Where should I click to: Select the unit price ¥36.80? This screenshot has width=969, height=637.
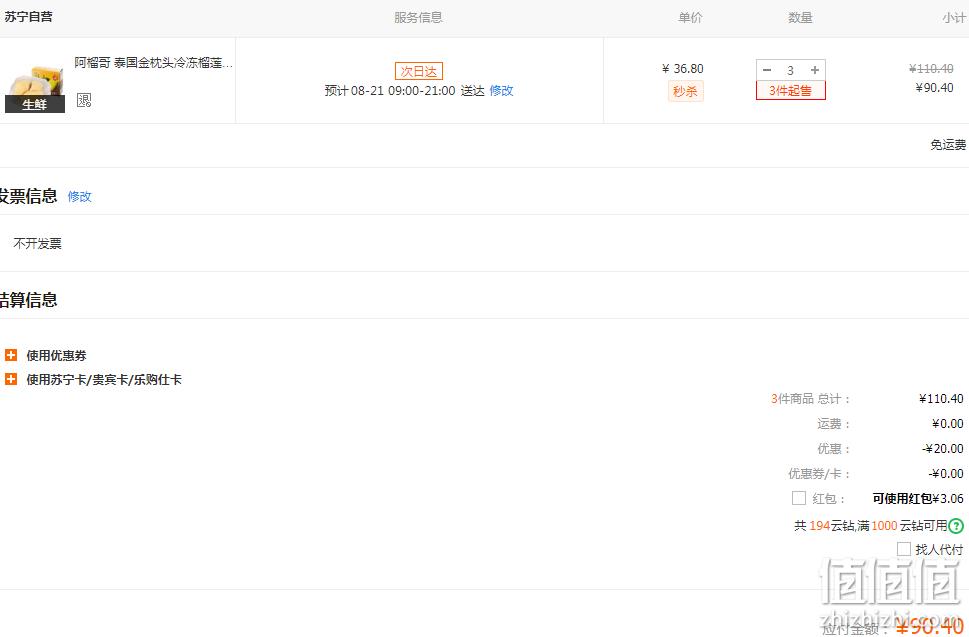682,69
